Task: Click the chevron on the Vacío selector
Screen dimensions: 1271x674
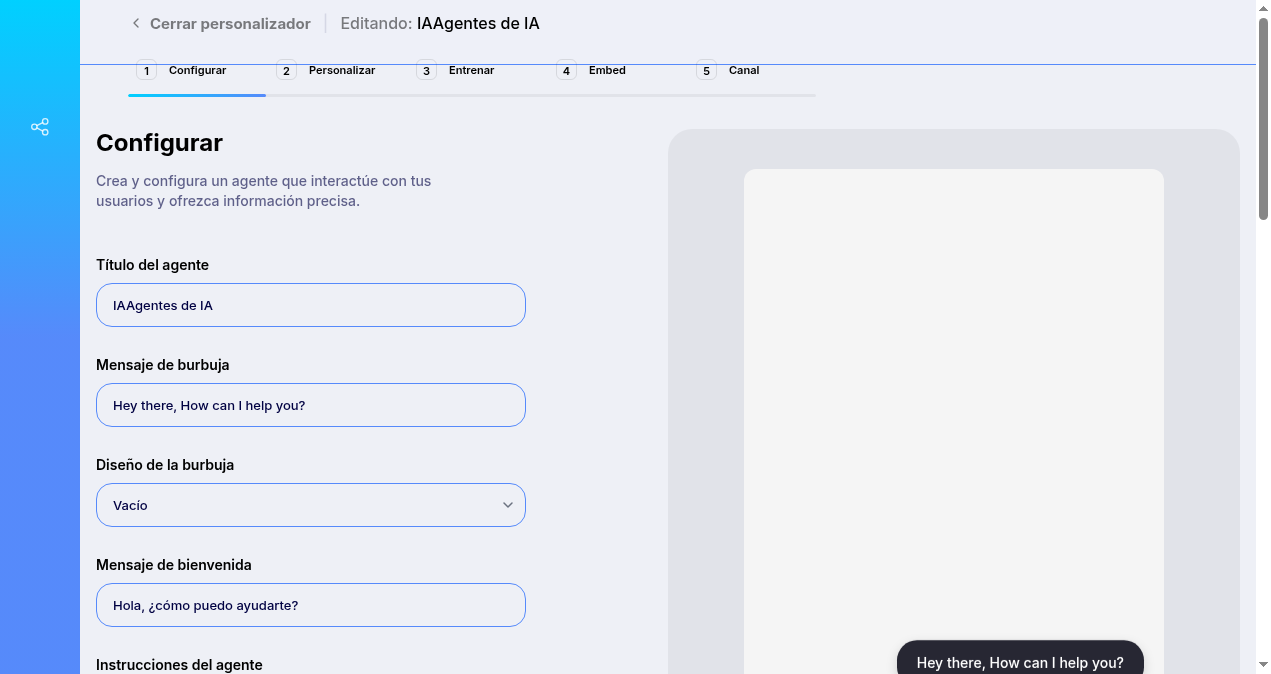Action: (507, 505)
